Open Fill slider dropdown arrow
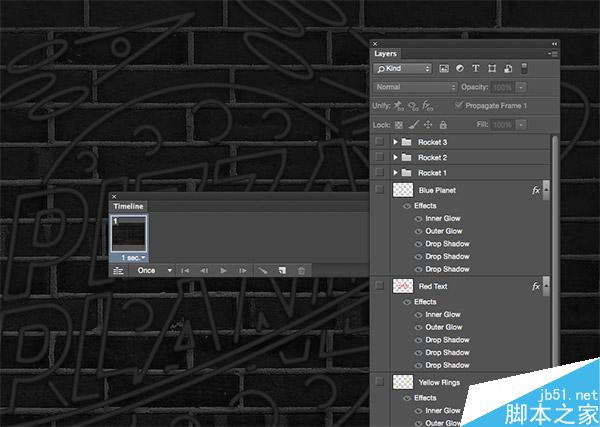600x427 pixels. pos(521,125)
